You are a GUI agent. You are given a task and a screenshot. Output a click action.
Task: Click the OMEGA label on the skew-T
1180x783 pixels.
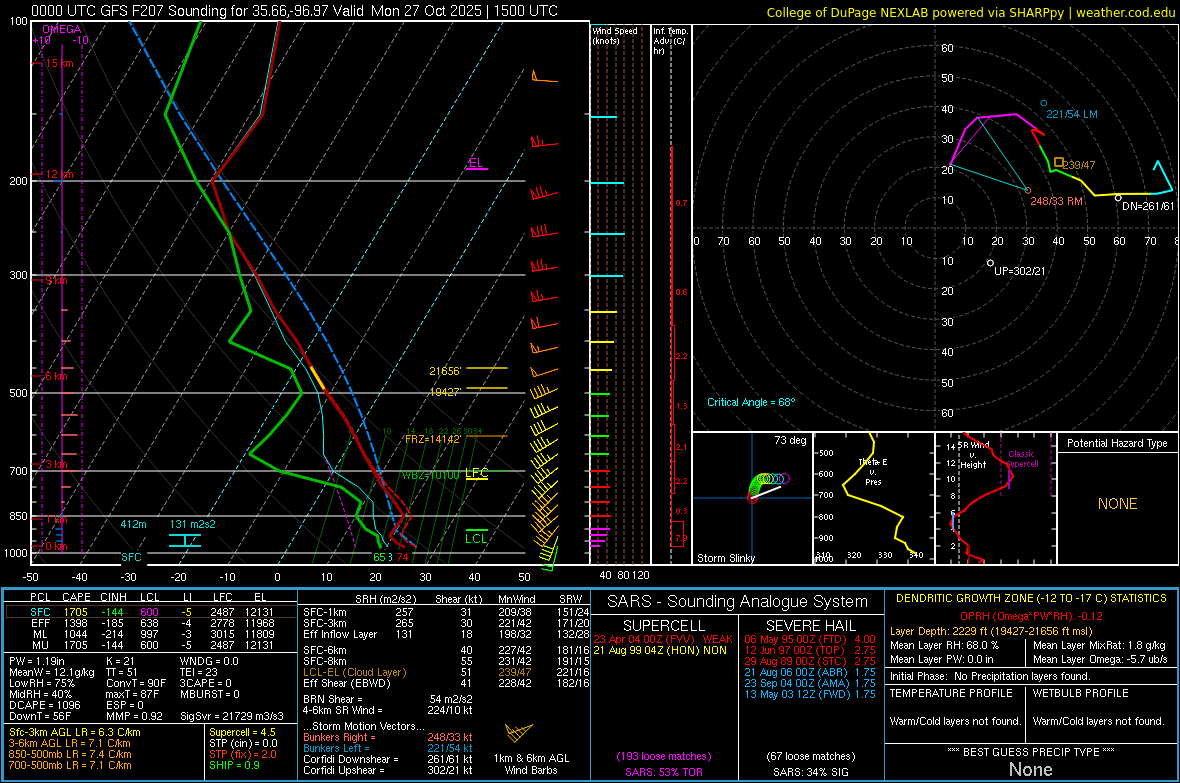pos(62,29)
